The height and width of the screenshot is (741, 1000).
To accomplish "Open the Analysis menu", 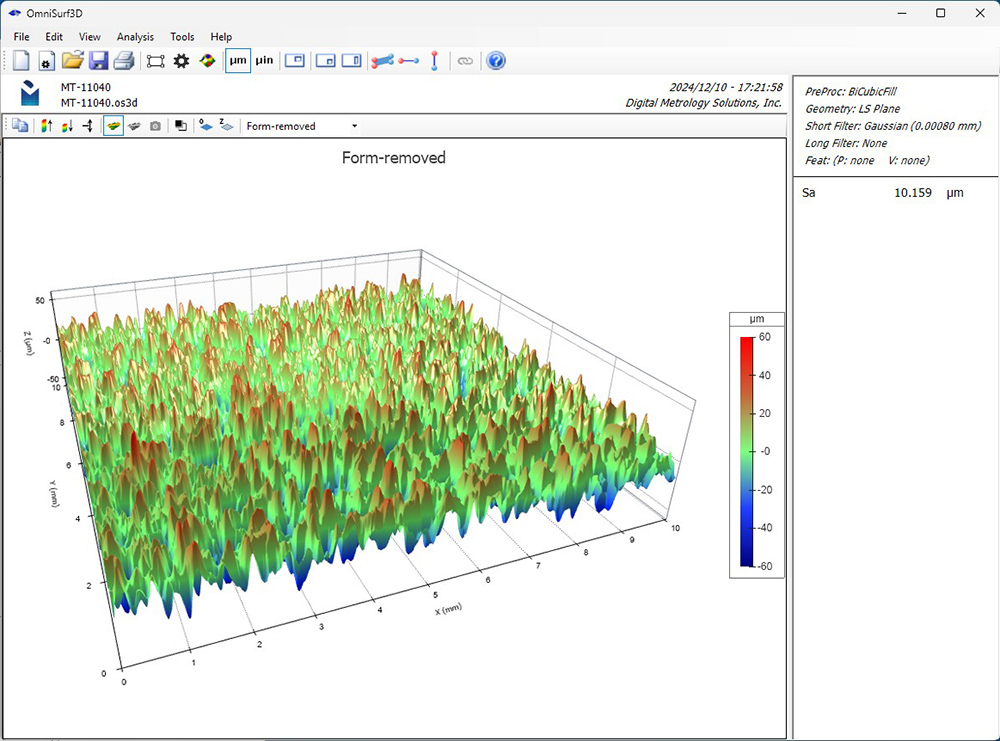I will point(135,36).
